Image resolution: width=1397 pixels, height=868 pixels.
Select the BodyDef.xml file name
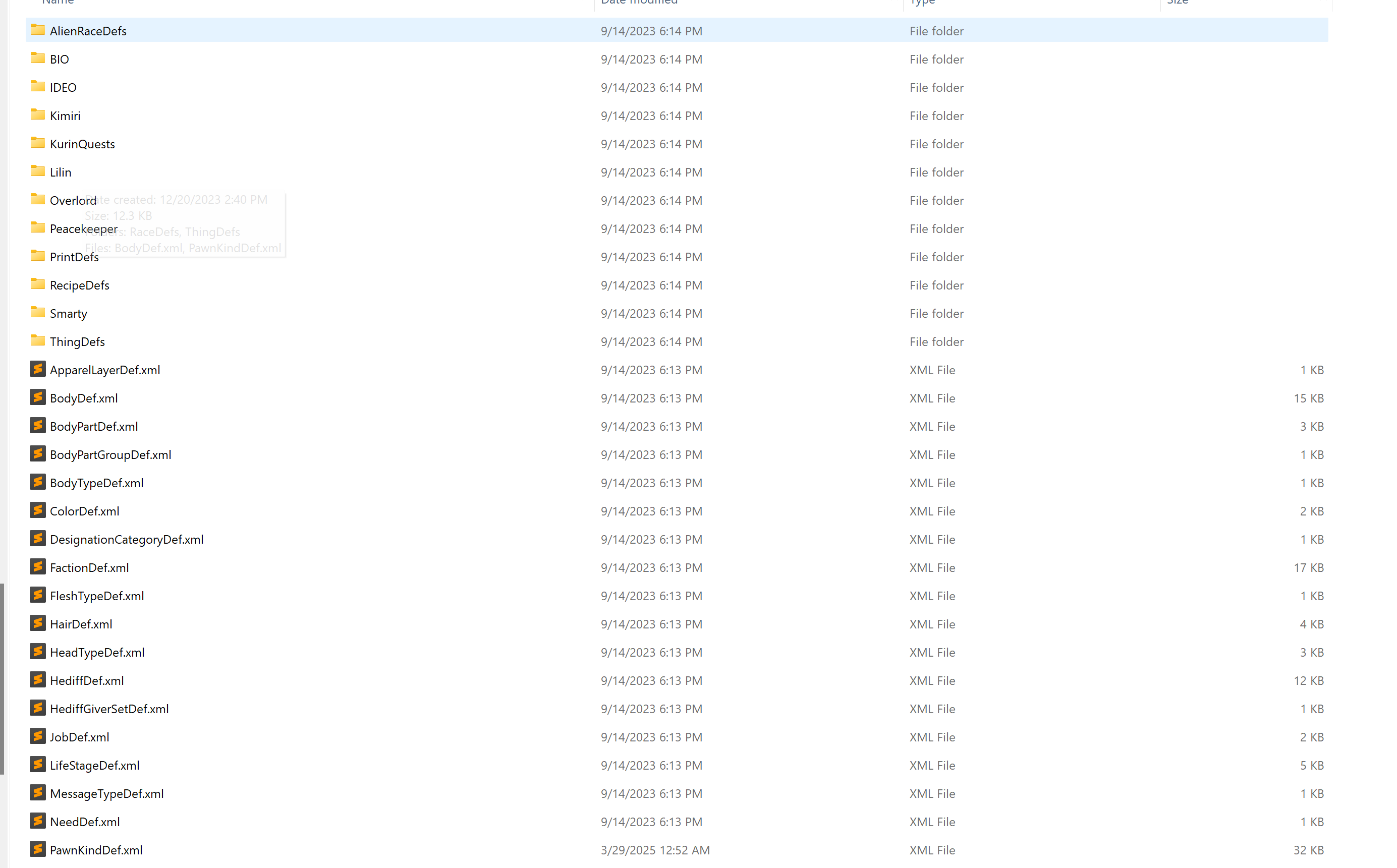point(84,398)
